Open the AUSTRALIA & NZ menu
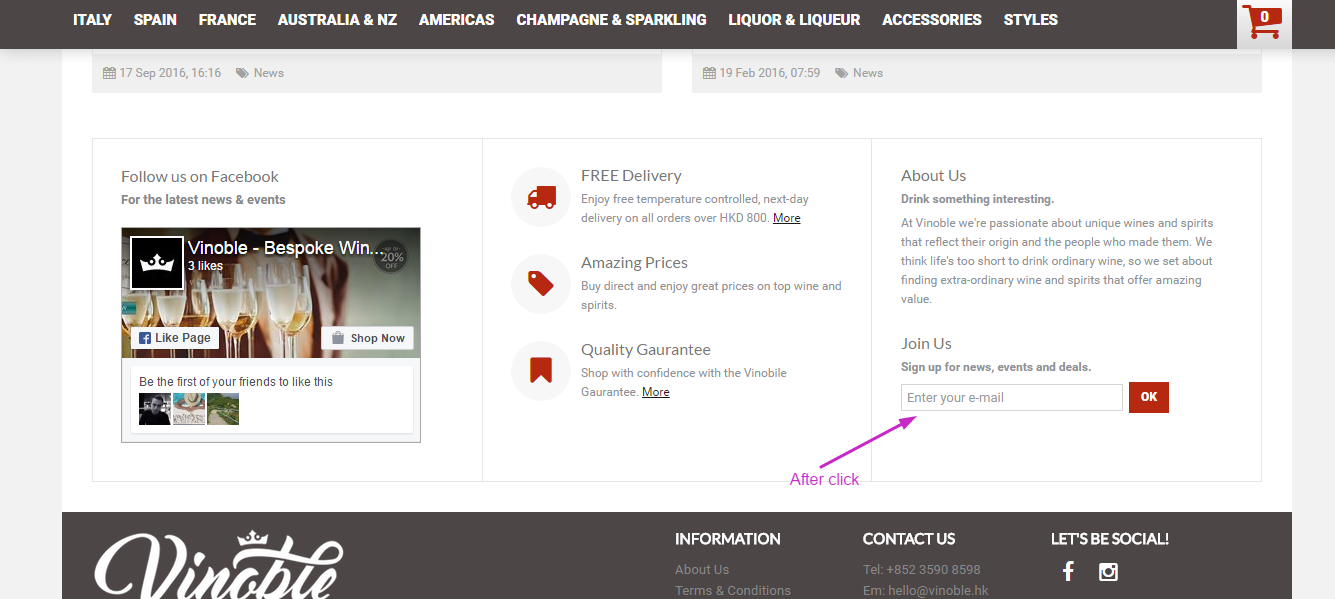Screen dimensions: 1335x599 (x=337, y=20)
